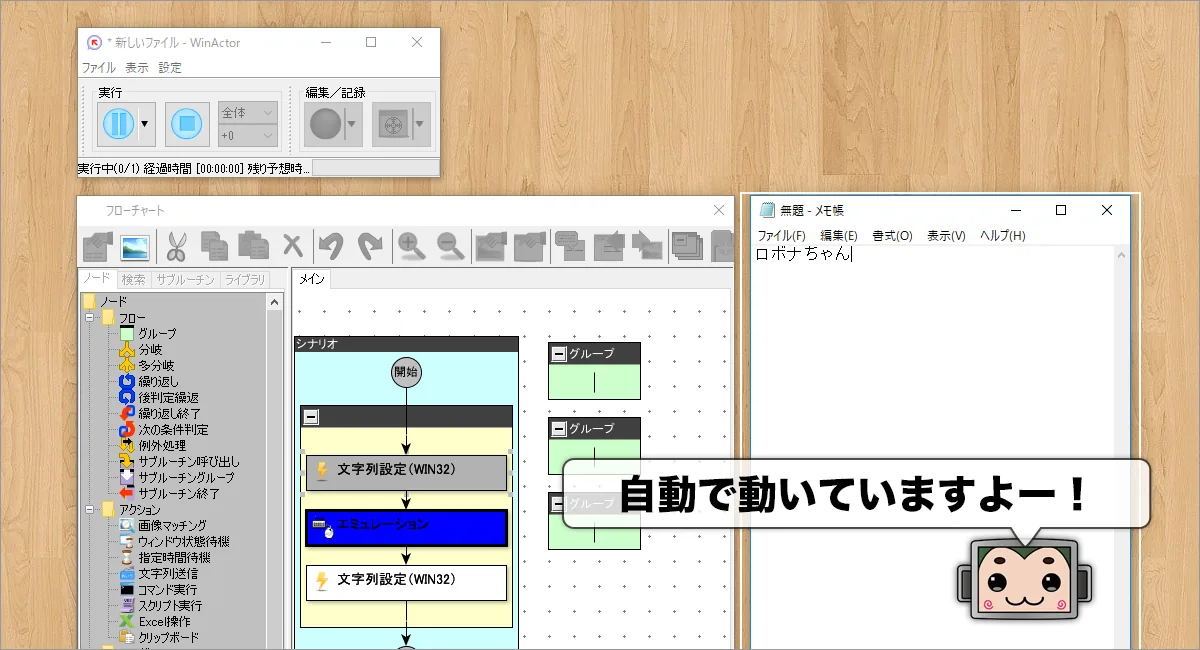
Task: Open the 表示 menu in WinActor
Action: tap(137, 68)
